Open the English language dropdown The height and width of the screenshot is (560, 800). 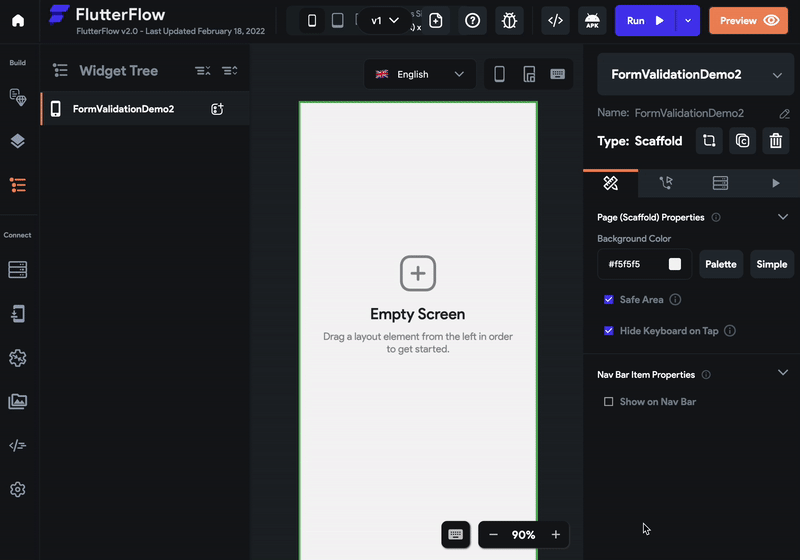click(x=420, y=74)
